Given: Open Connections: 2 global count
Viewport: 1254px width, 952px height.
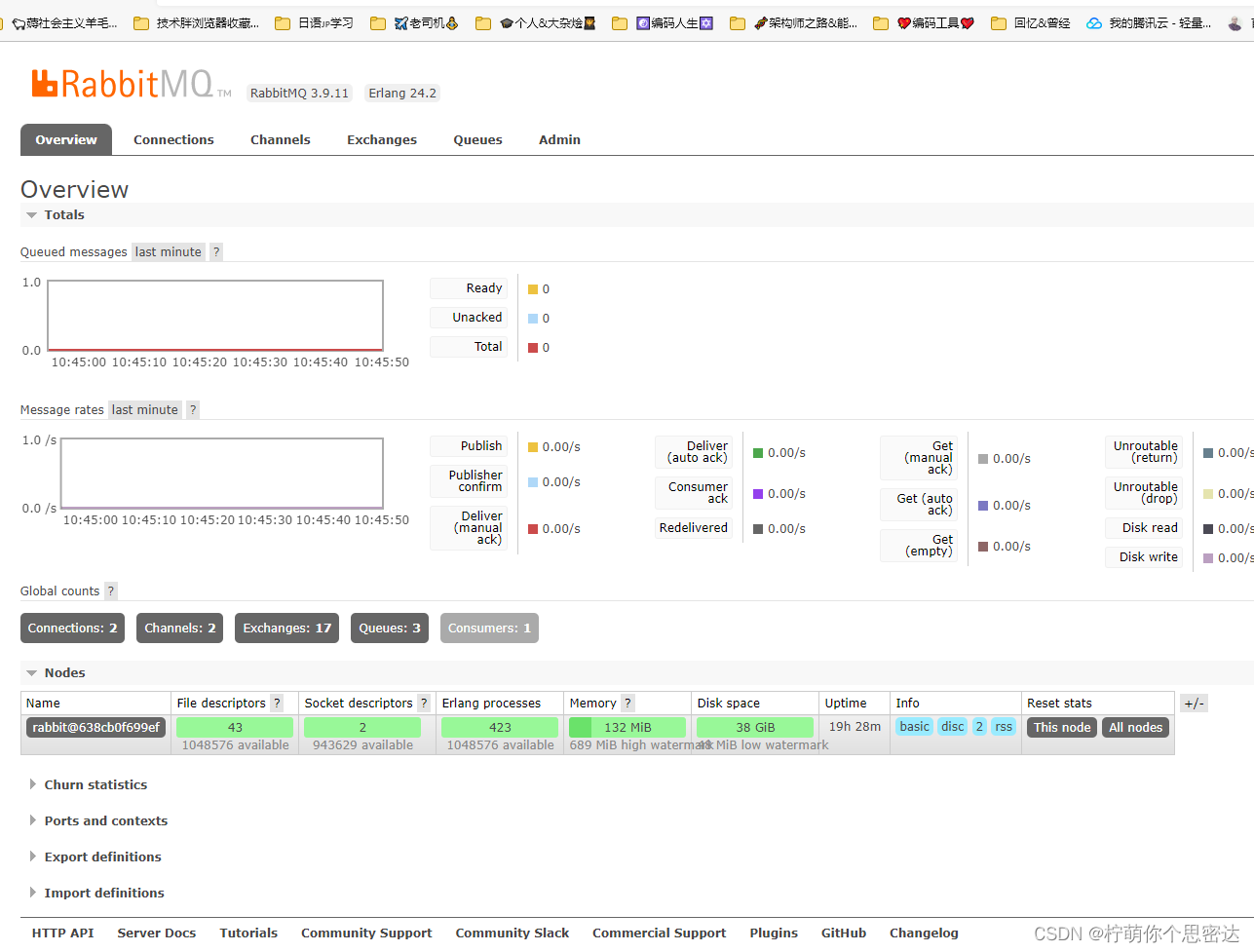Looking at the screenshot, I should pyautogui.click(x=72, y=628).
